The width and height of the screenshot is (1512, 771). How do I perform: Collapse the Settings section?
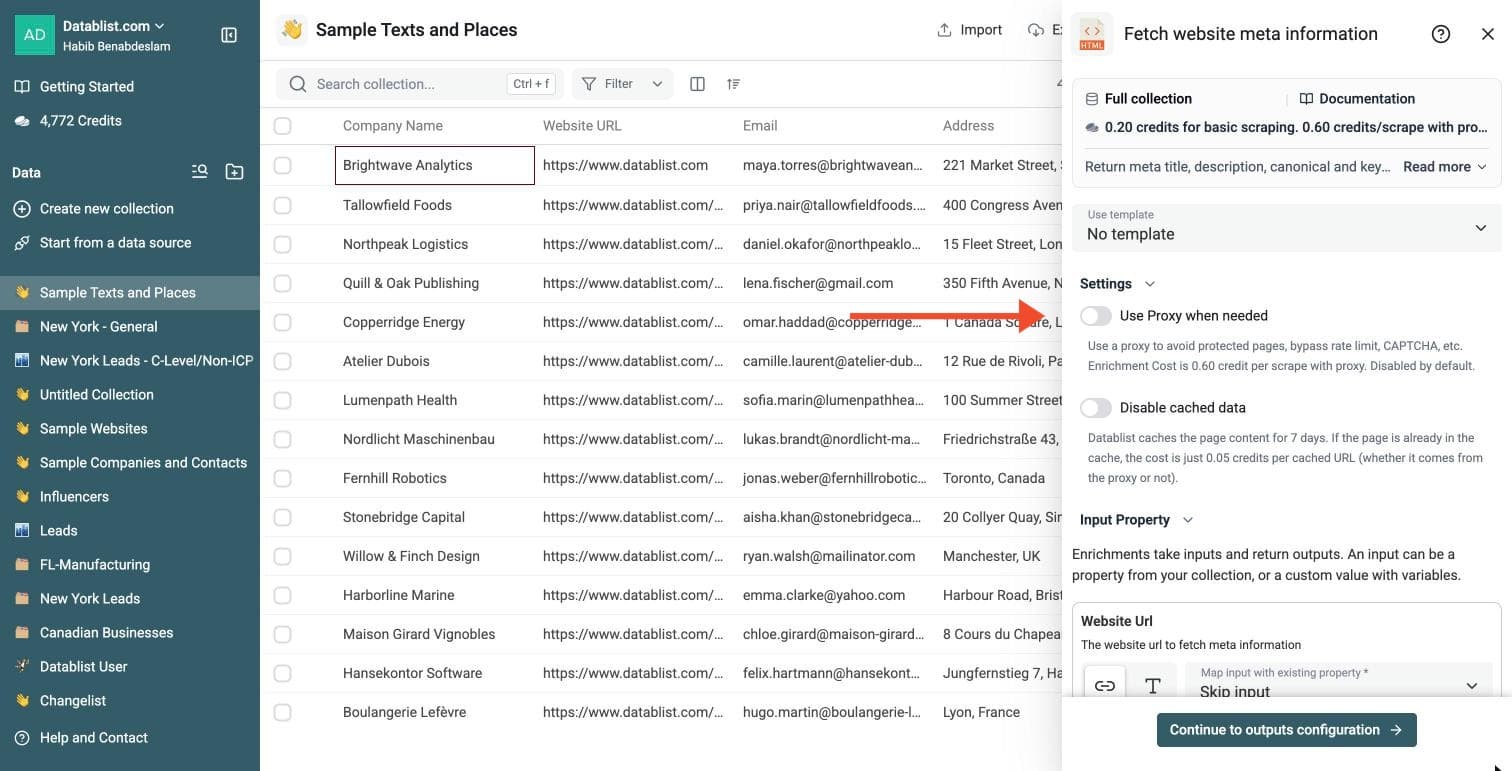(1117, 284)
